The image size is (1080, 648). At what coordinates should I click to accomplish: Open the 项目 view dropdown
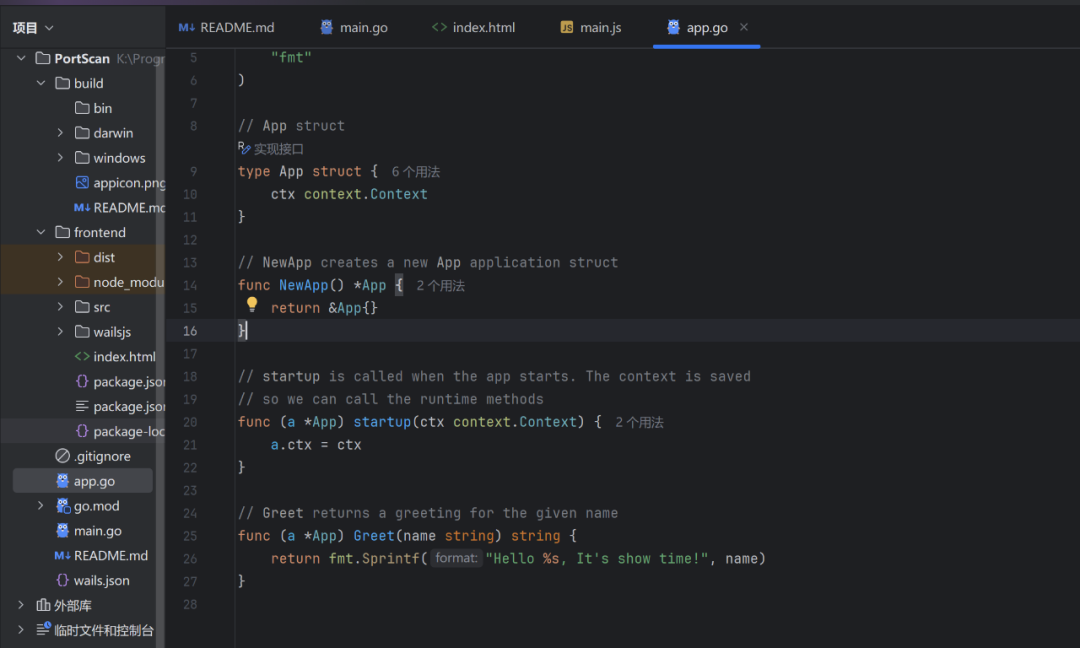pos(32,28)
